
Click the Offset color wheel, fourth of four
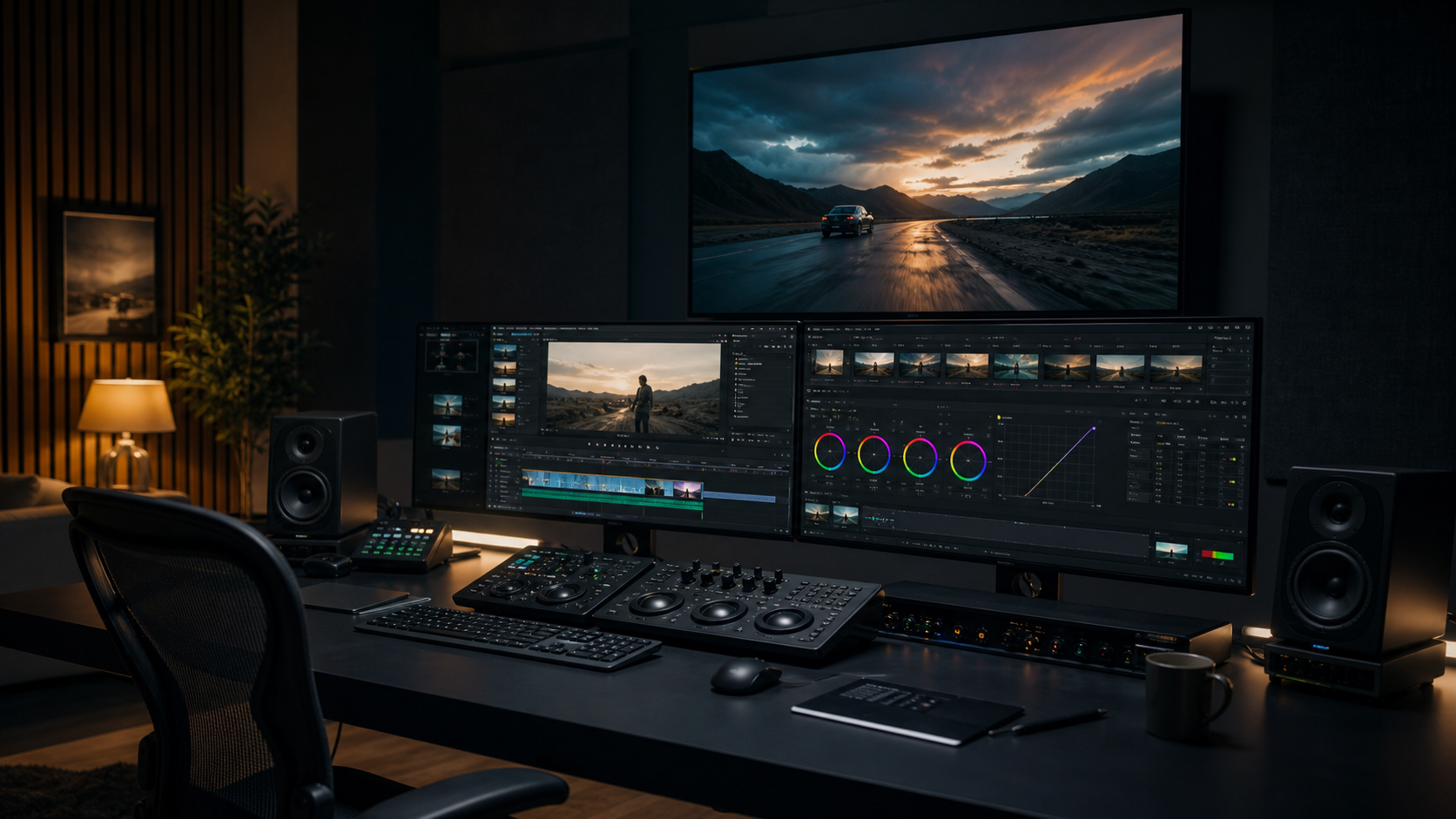coord(968,461)
